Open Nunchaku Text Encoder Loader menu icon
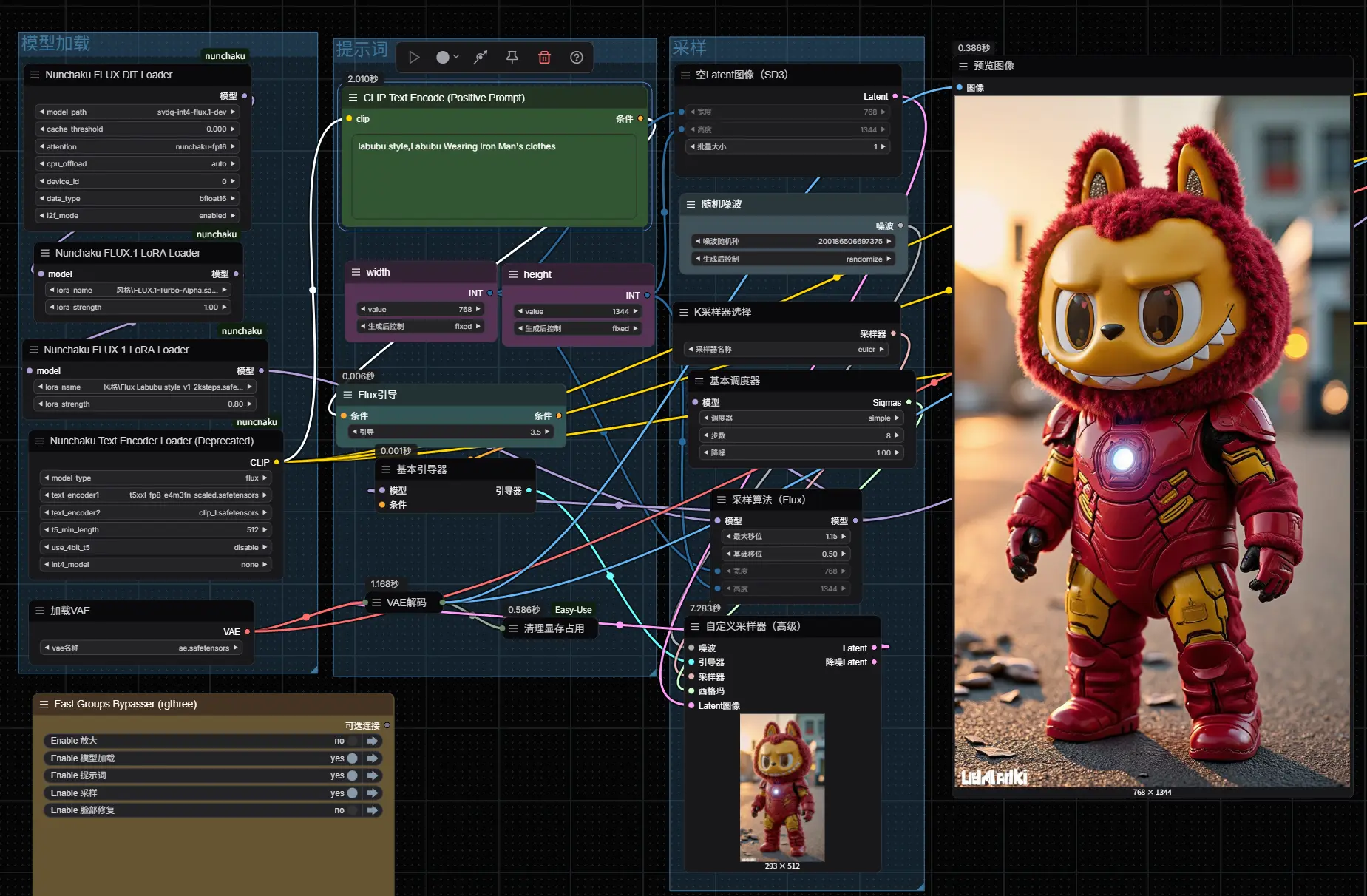1367x896 pixels. pyautogui.click(x=39, y=441)
